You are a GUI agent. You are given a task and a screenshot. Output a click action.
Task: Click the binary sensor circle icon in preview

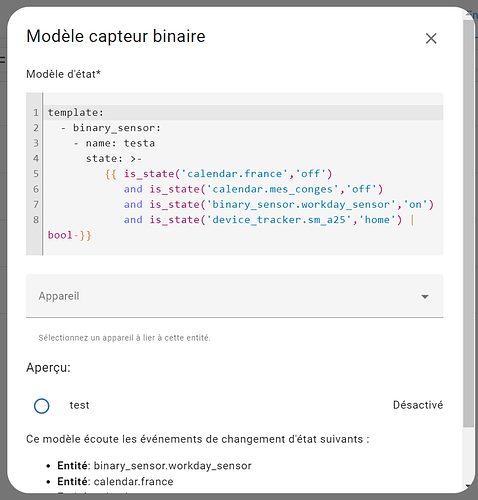(42, 406)
